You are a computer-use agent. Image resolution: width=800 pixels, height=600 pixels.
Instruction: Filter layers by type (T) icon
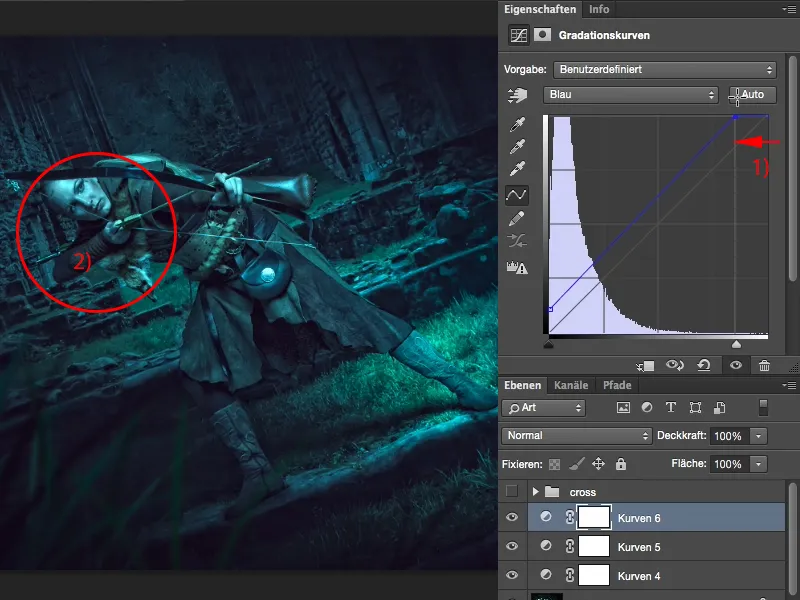point(670,408)
